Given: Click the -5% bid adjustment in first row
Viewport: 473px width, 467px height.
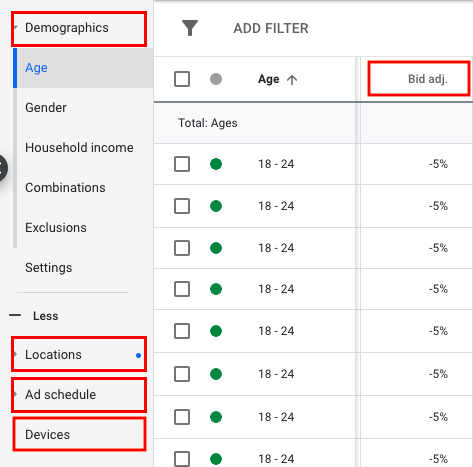Looking at the screenshot, I should click(438, 164).
